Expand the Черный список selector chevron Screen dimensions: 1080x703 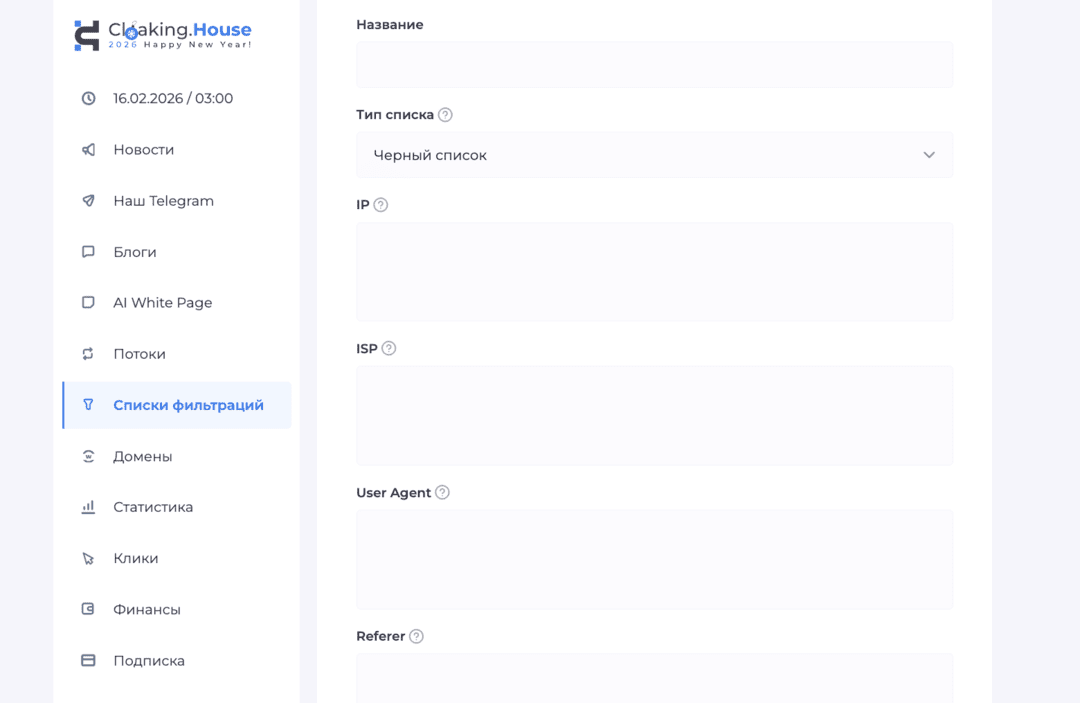[929, 155]
